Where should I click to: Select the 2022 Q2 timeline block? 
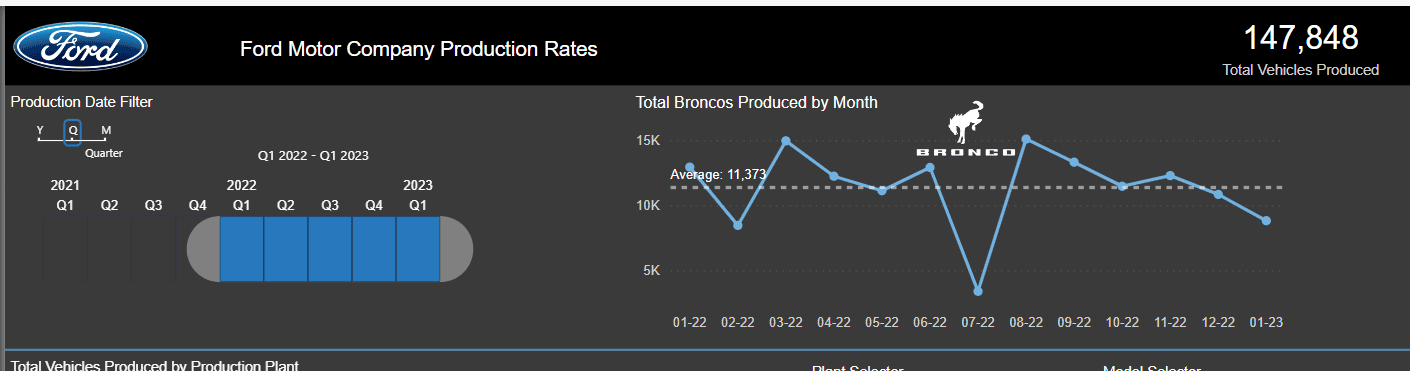click(285, 249)
